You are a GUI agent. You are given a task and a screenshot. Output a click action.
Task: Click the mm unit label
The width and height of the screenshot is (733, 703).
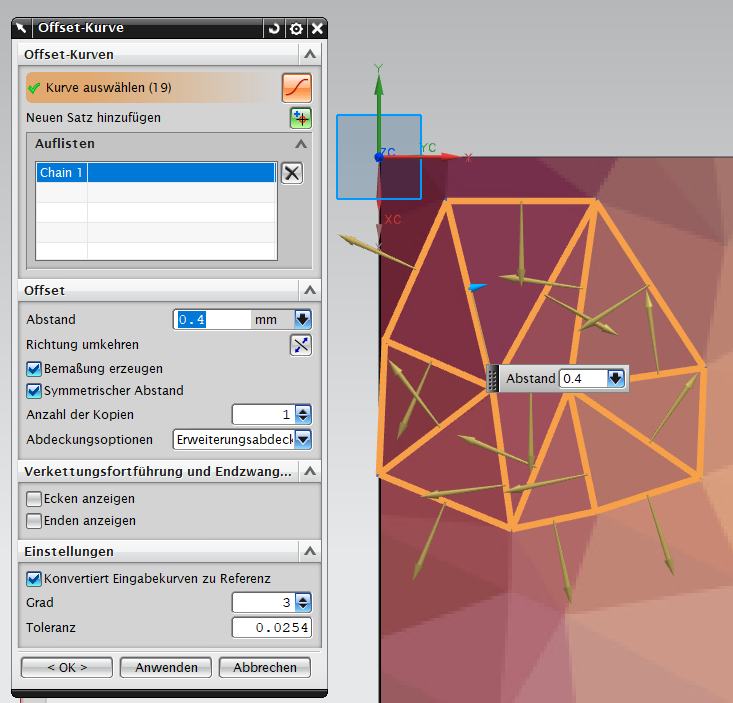pos(266,320)
